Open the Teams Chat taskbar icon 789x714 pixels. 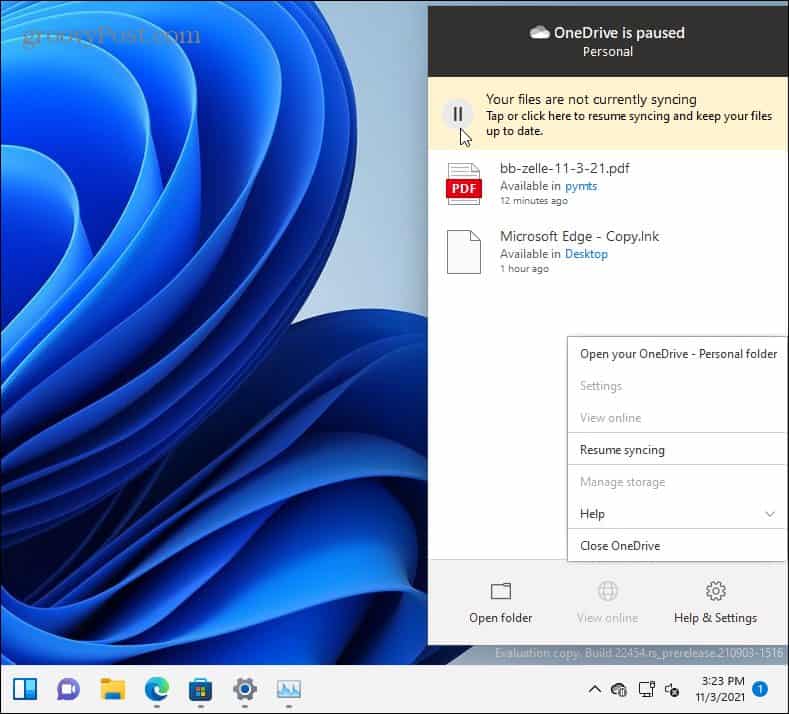click(x=68, y=689)
